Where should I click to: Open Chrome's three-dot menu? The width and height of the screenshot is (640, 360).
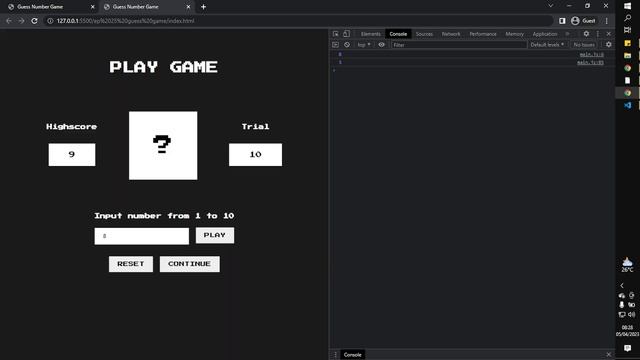pyautogui.click(x=607, y=21)
